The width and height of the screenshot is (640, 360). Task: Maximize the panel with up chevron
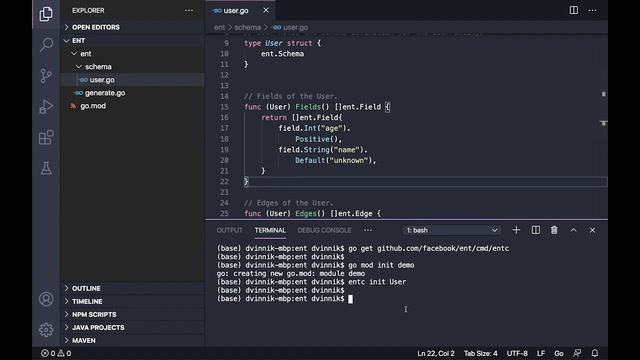pyautogui.click(x=573, y=230)
